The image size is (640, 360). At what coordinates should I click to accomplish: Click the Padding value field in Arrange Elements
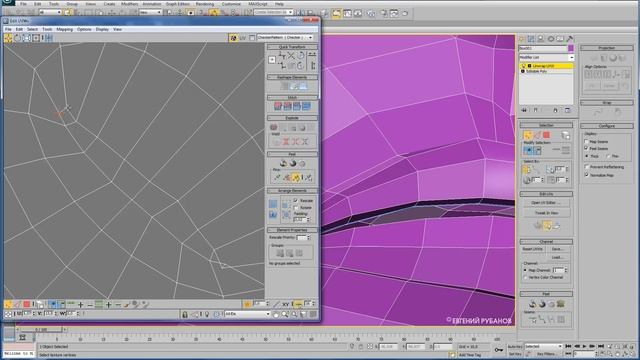[300, 219]
